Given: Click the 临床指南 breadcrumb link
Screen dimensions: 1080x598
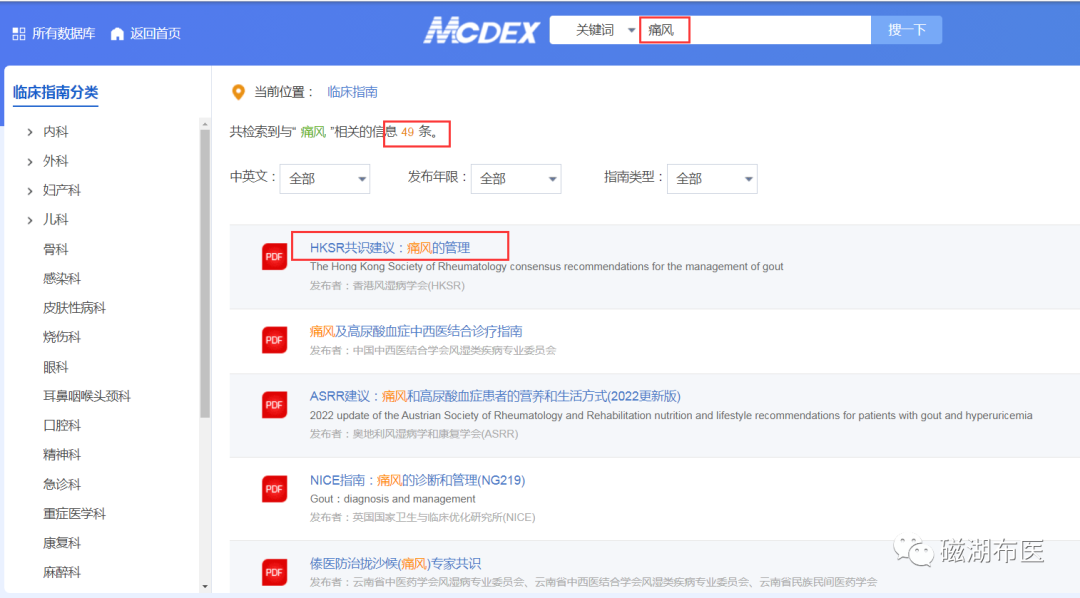Looking at the screenshot, I should point(353,92).
